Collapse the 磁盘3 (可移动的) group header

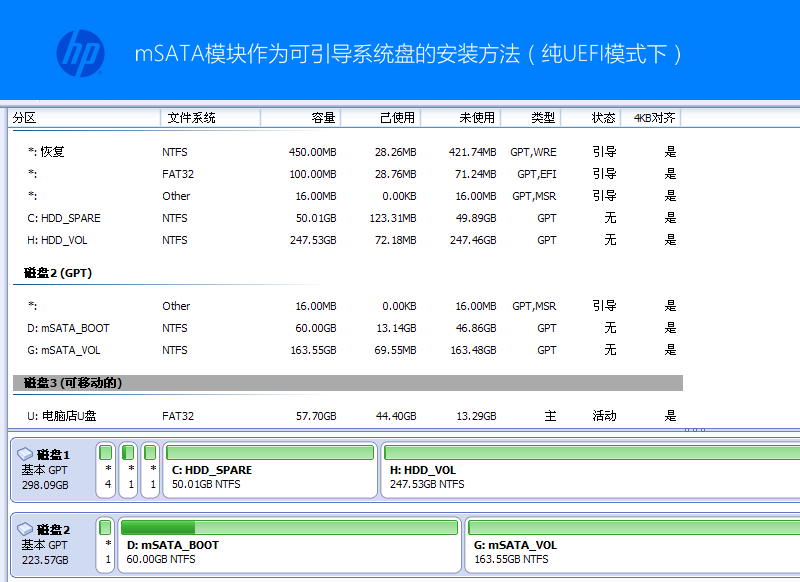point(72,383)
